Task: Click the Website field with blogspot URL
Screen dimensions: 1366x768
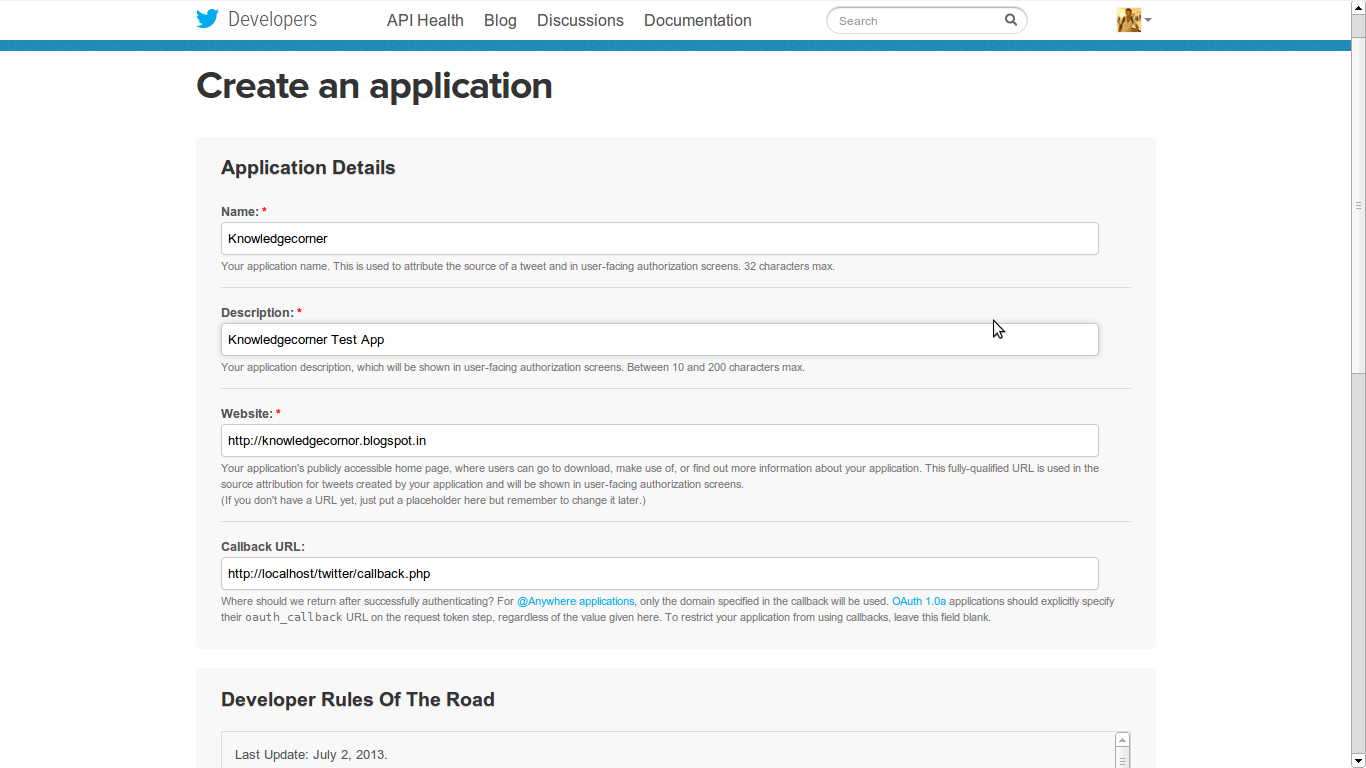Action: 660,440
